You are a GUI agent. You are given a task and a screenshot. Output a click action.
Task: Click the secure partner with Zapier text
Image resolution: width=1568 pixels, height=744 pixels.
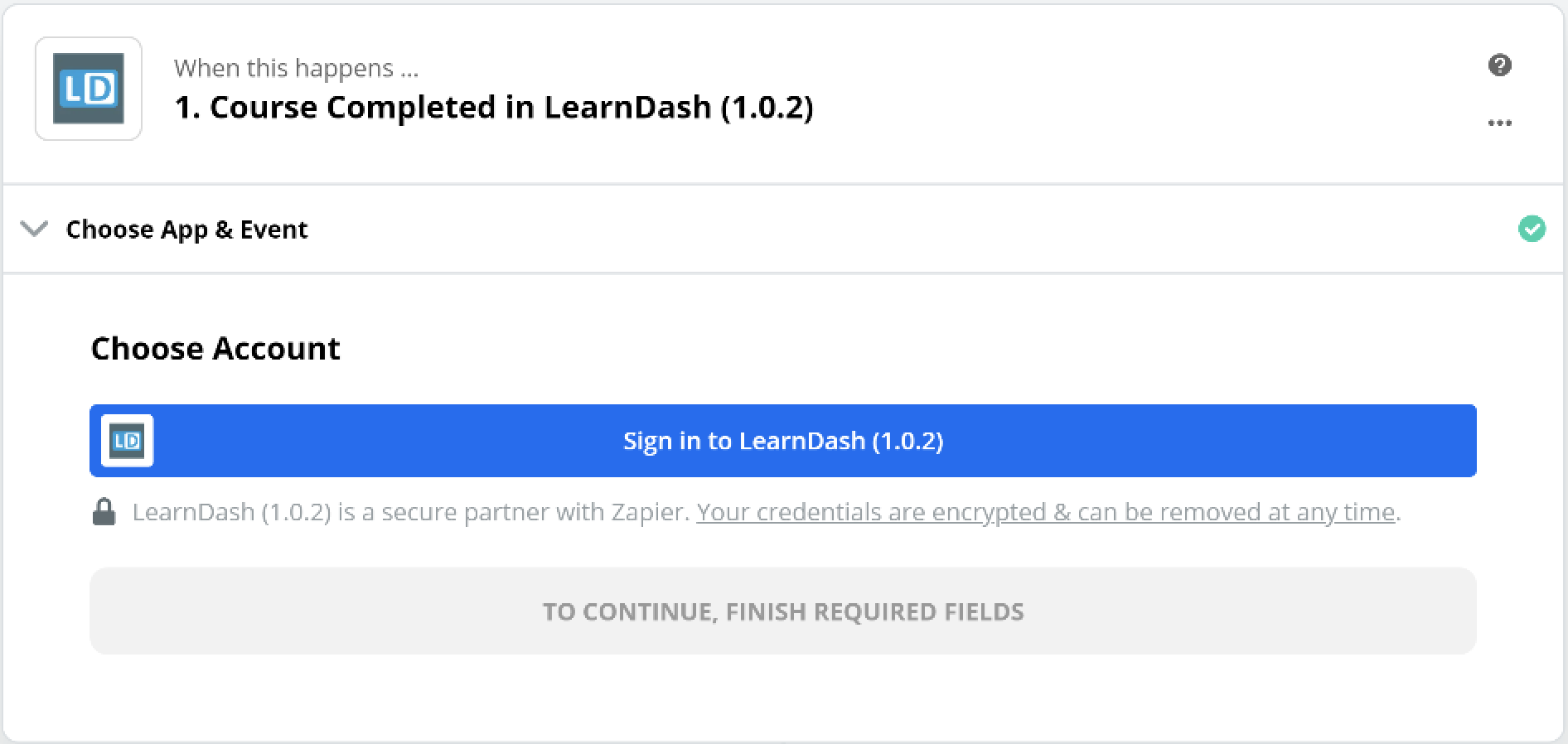point(410,512)
